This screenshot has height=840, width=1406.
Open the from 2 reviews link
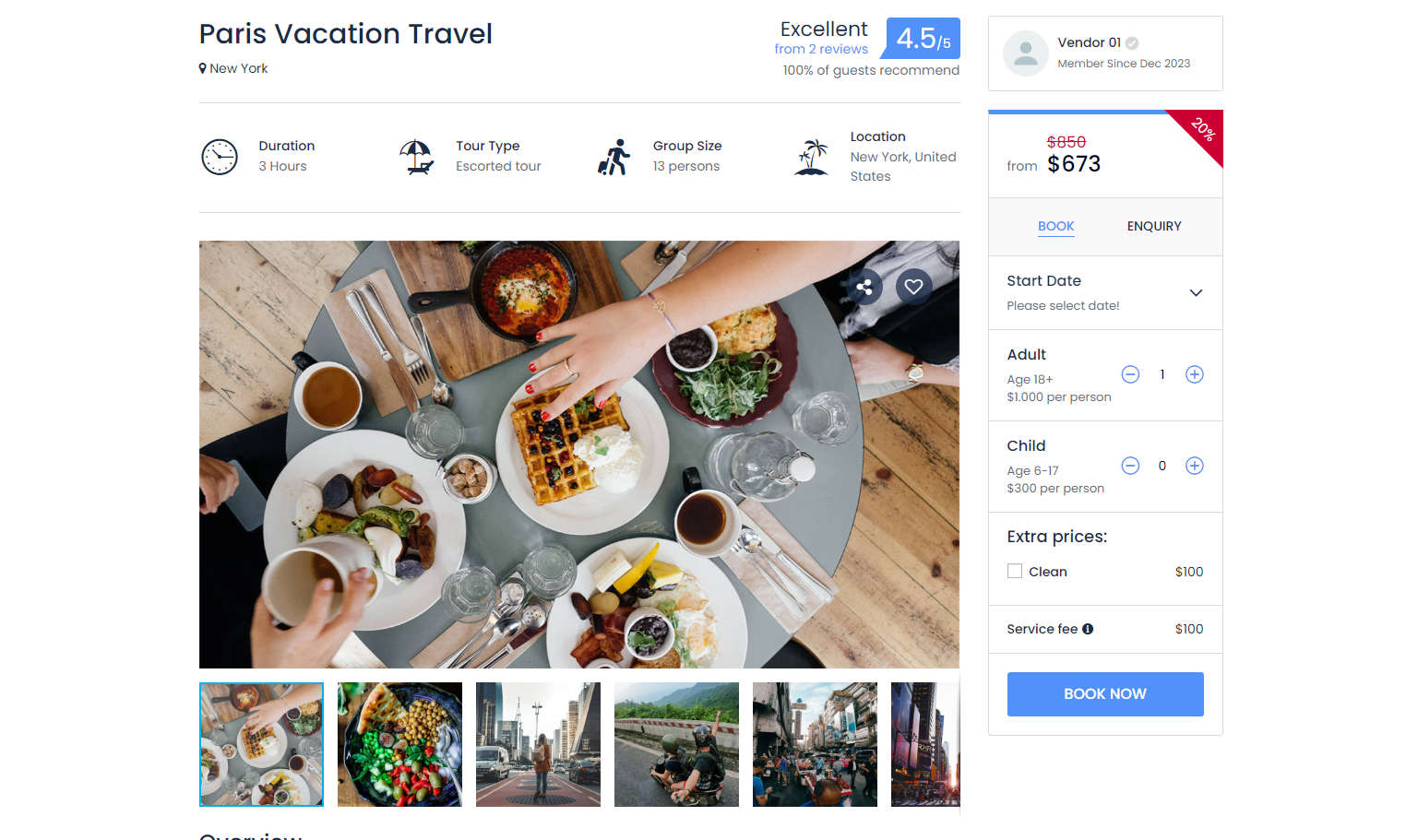coord(821,49)
